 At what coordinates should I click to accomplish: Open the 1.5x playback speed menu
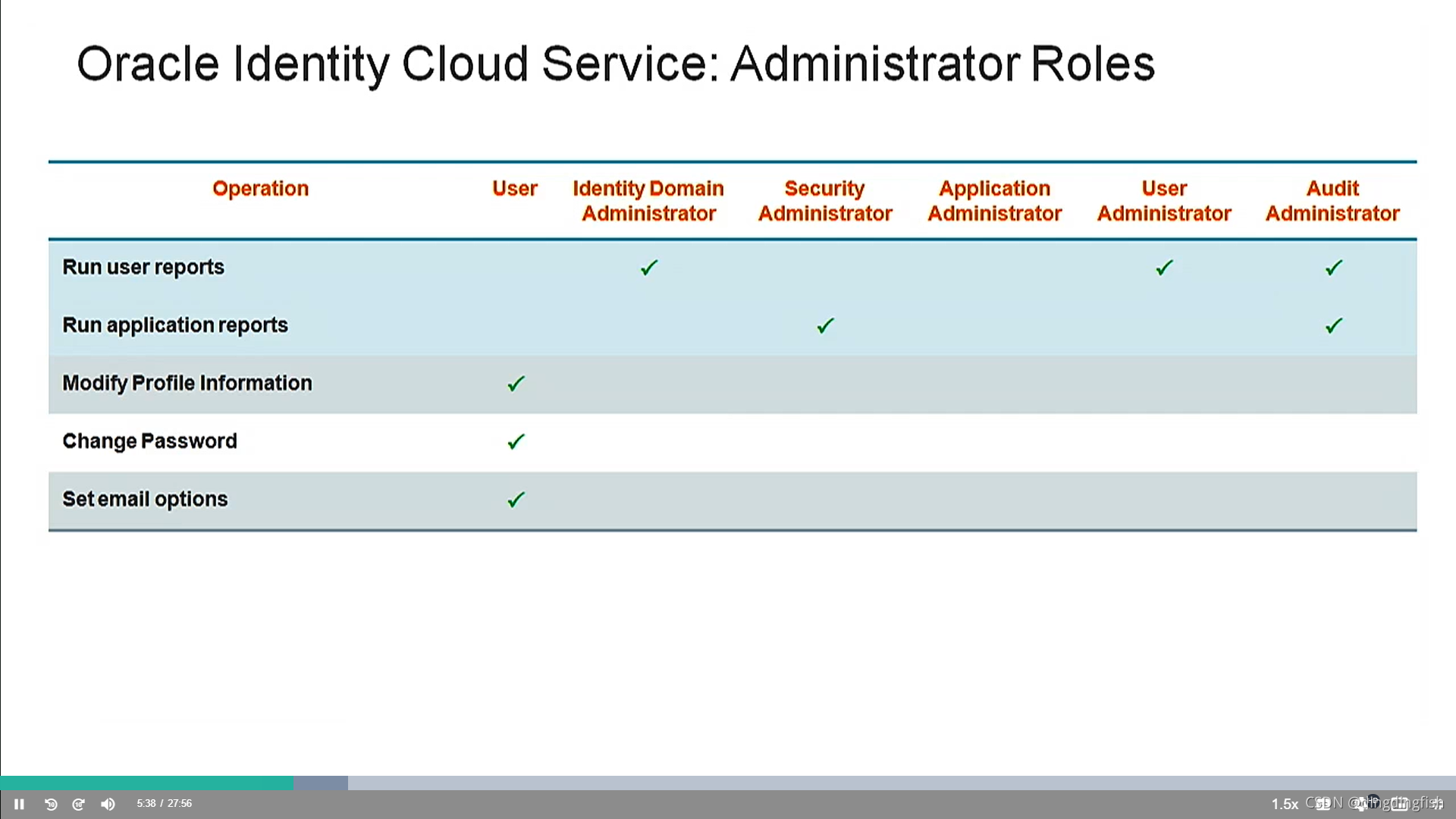[1285, 804]
